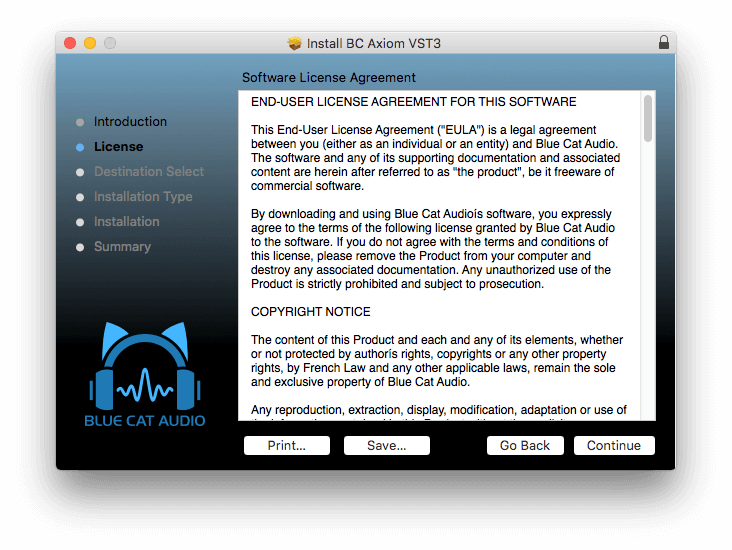Screen dimensions: 732x550
Task: Click the Destination Select step
Action: pyautogui.click(x=149, y=172)
